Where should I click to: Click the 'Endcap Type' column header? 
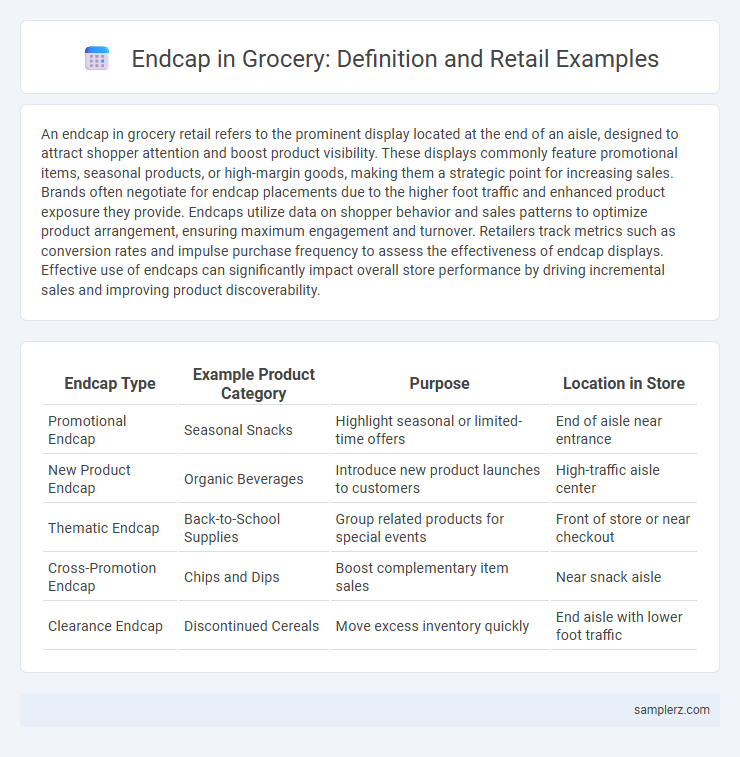(110, 383)
